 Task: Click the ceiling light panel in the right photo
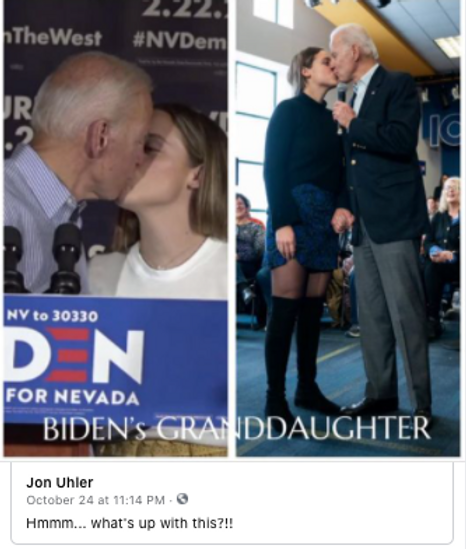tap(449, 46)
